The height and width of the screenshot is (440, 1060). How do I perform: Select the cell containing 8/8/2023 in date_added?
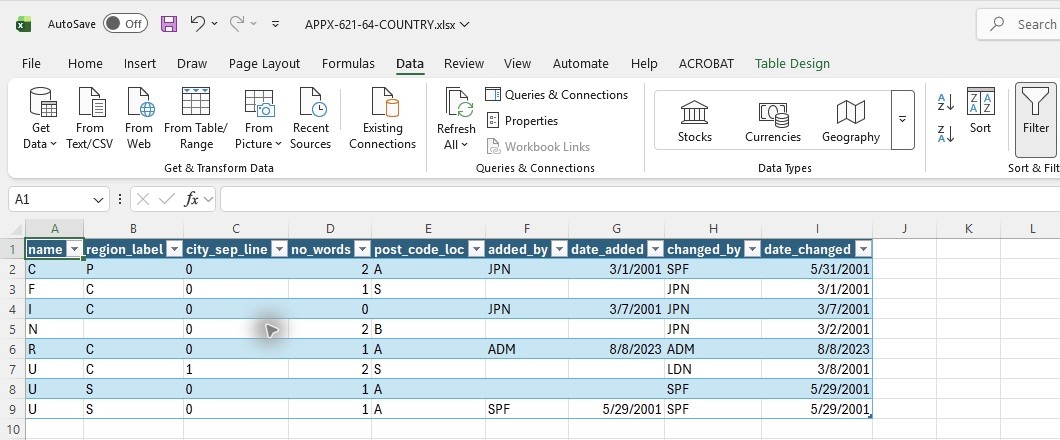pos(616,349)
